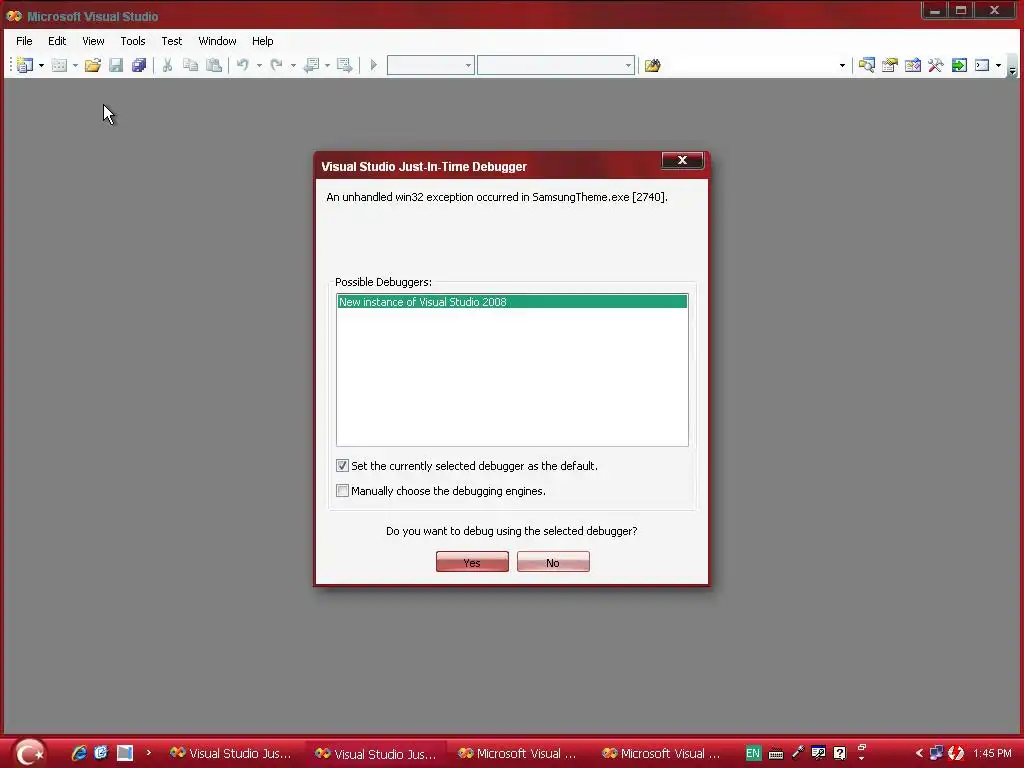Expand the Undo history dropdown arrow
The height and width of the screenshot is (768, 1024).
click(x=259, y=65)
